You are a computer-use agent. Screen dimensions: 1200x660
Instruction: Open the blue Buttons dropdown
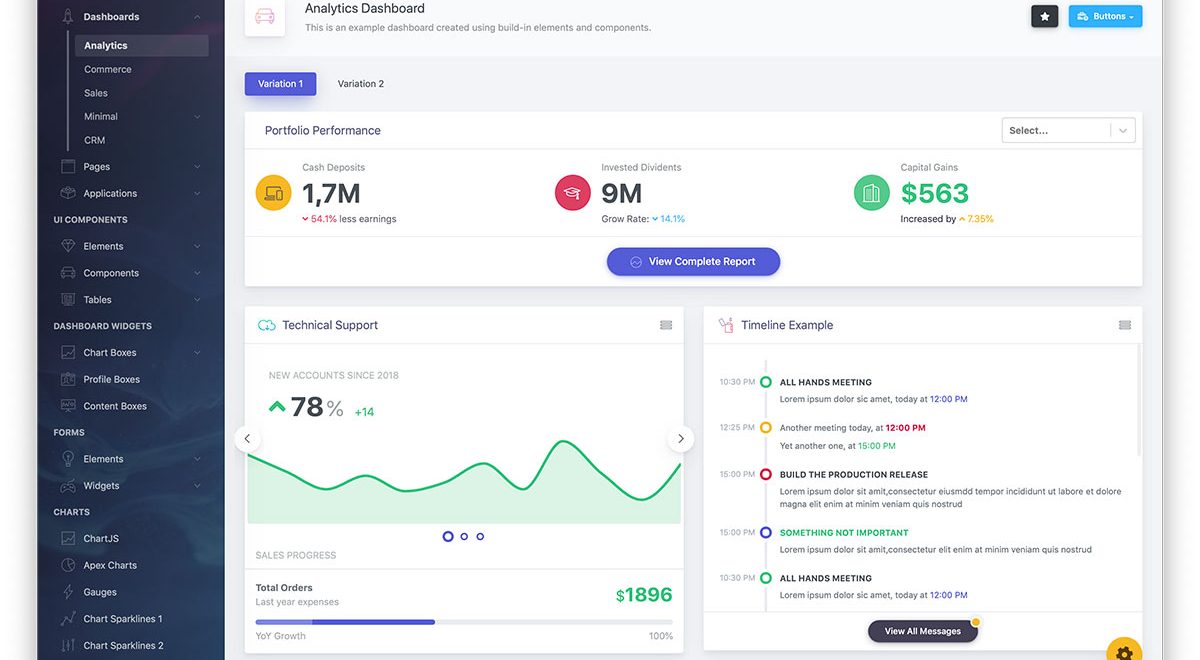pyautogui.click(x=1105, y=16)
